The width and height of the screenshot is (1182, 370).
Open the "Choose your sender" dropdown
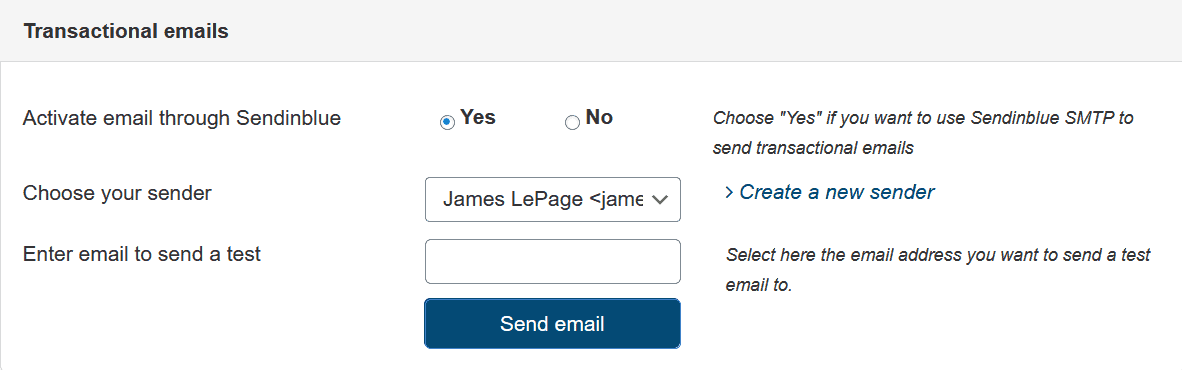point(553,200)
